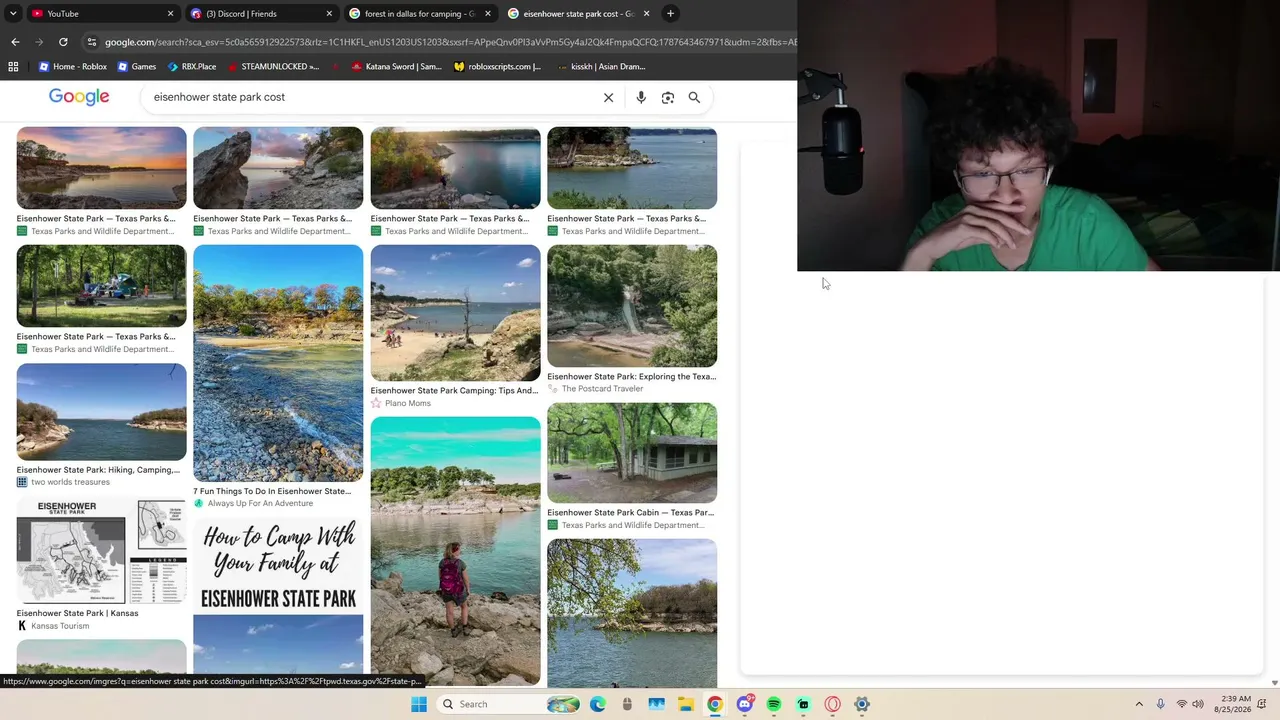Click the Plano Moms source link
This screenshot has height=720, width=1280.
[x=408, y=403]
